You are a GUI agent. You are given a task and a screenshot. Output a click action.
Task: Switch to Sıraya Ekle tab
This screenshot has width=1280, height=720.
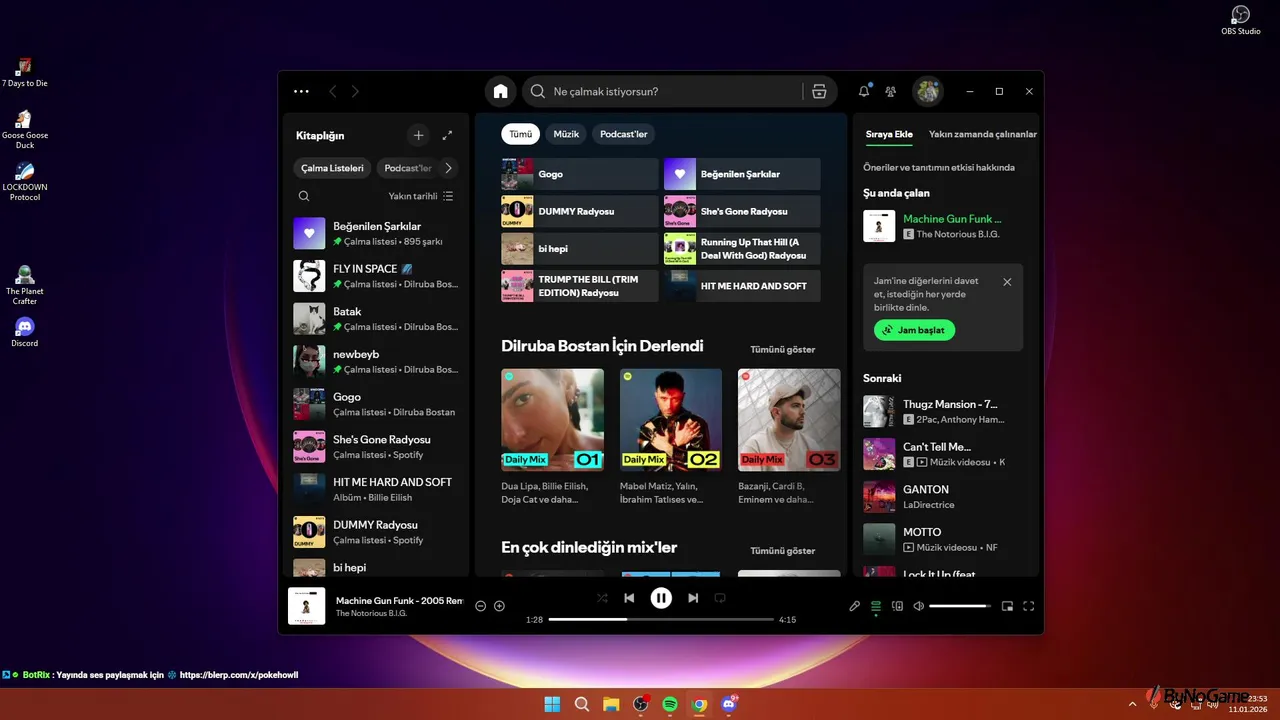[x=889, y=134]
